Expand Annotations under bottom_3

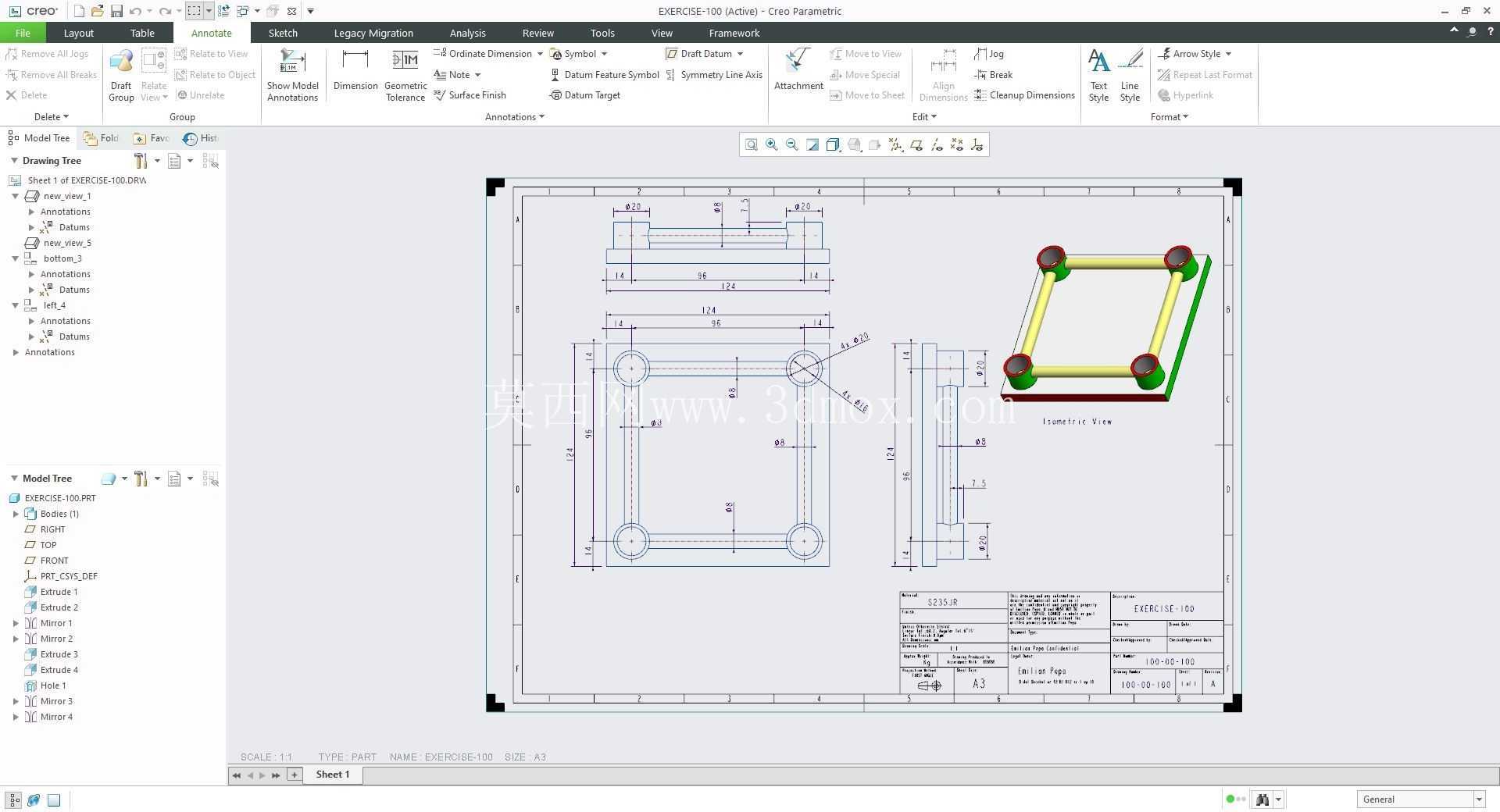pos(31,274)
